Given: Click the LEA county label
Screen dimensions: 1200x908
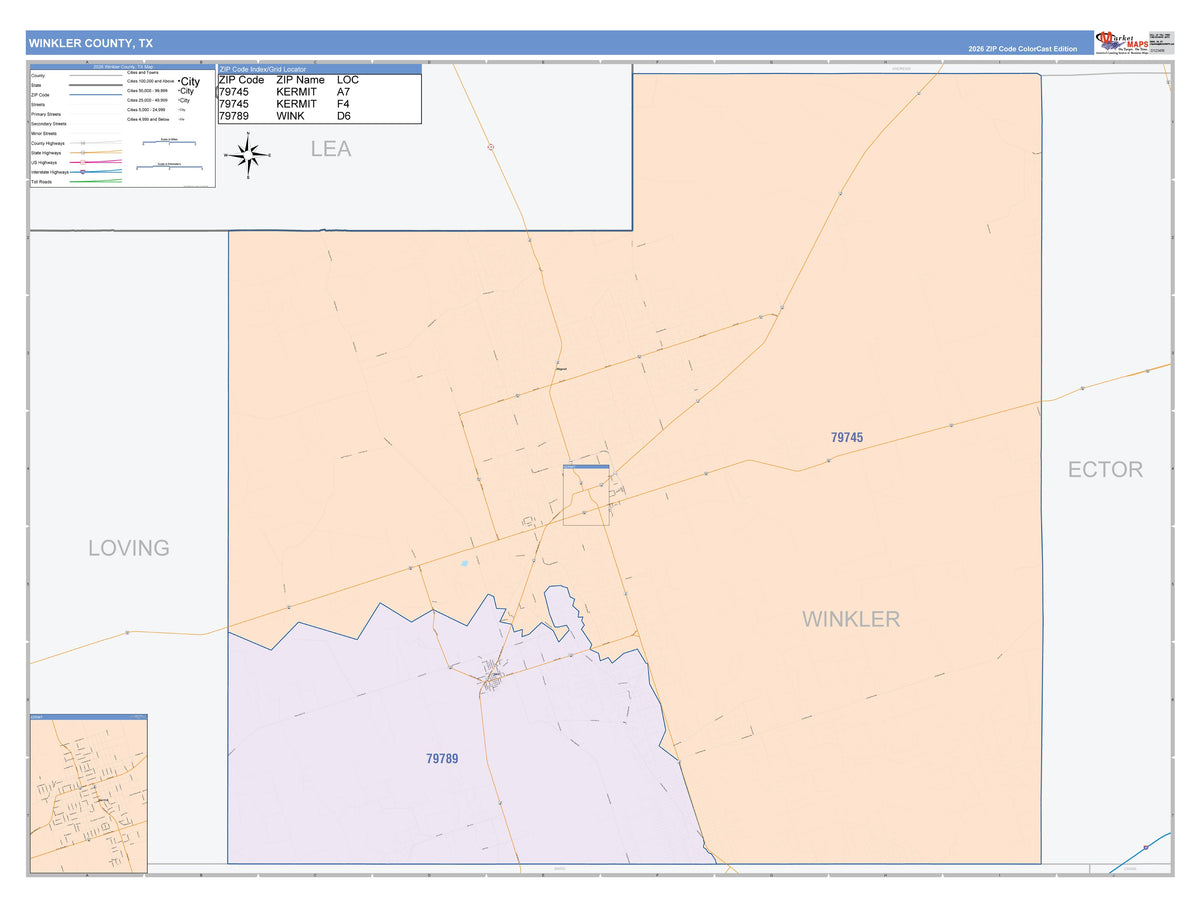Looking at the screenshot, I should (331, 148).
